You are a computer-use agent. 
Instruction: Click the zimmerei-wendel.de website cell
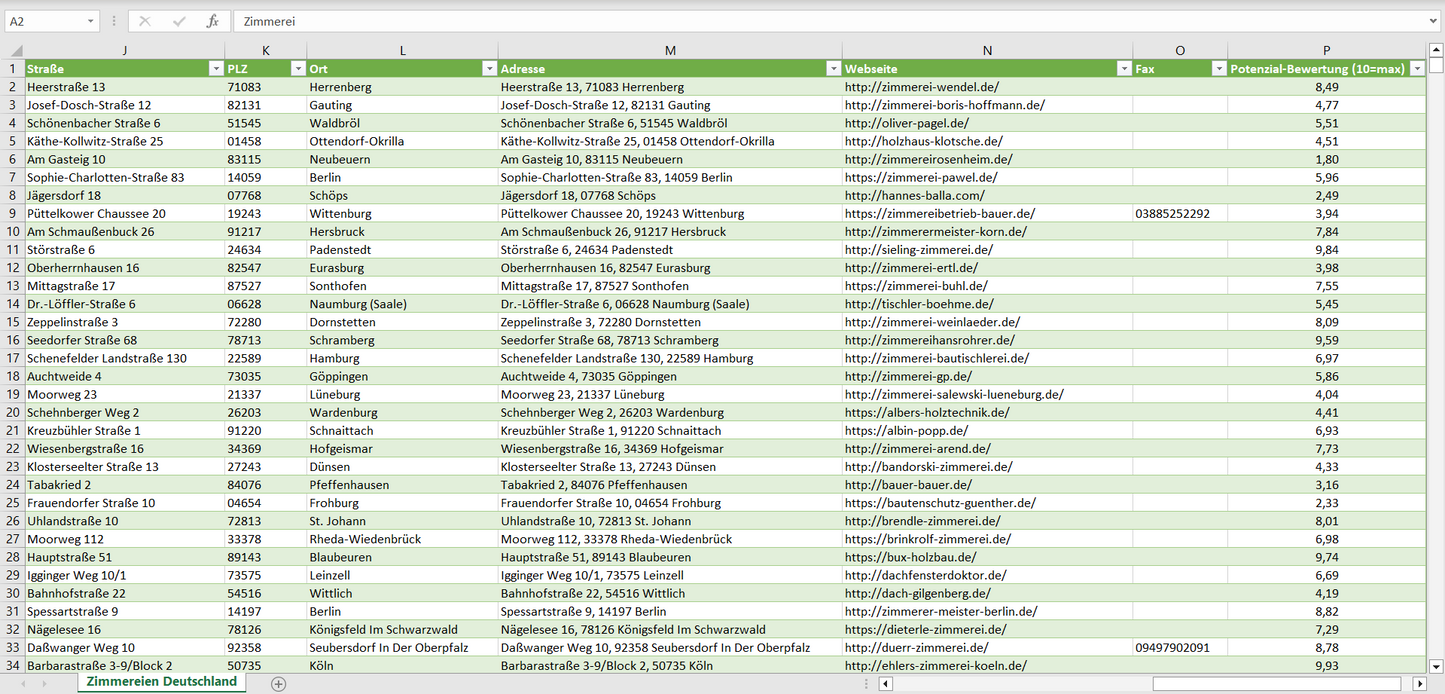click(x=921, y=87)
